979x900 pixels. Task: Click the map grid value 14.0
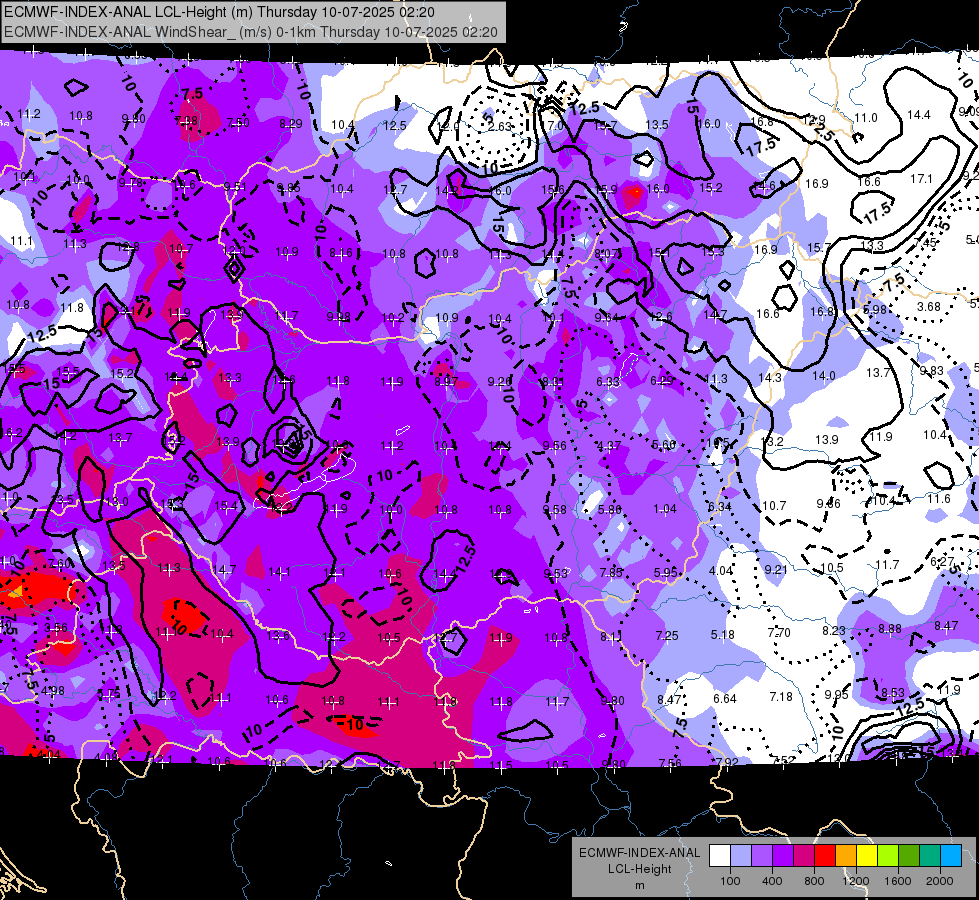pyautogui.click(x=824, y=375)
